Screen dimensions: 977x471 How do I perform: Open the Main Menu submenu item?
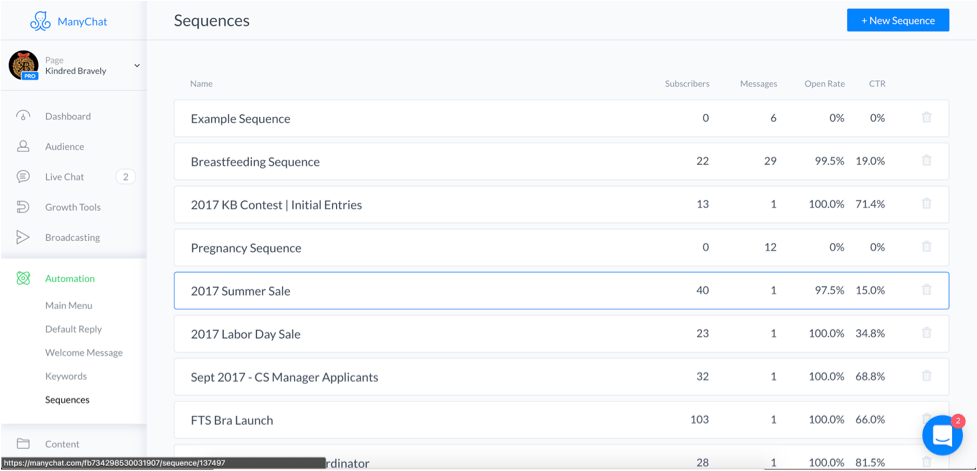click(x=69, y=305)
